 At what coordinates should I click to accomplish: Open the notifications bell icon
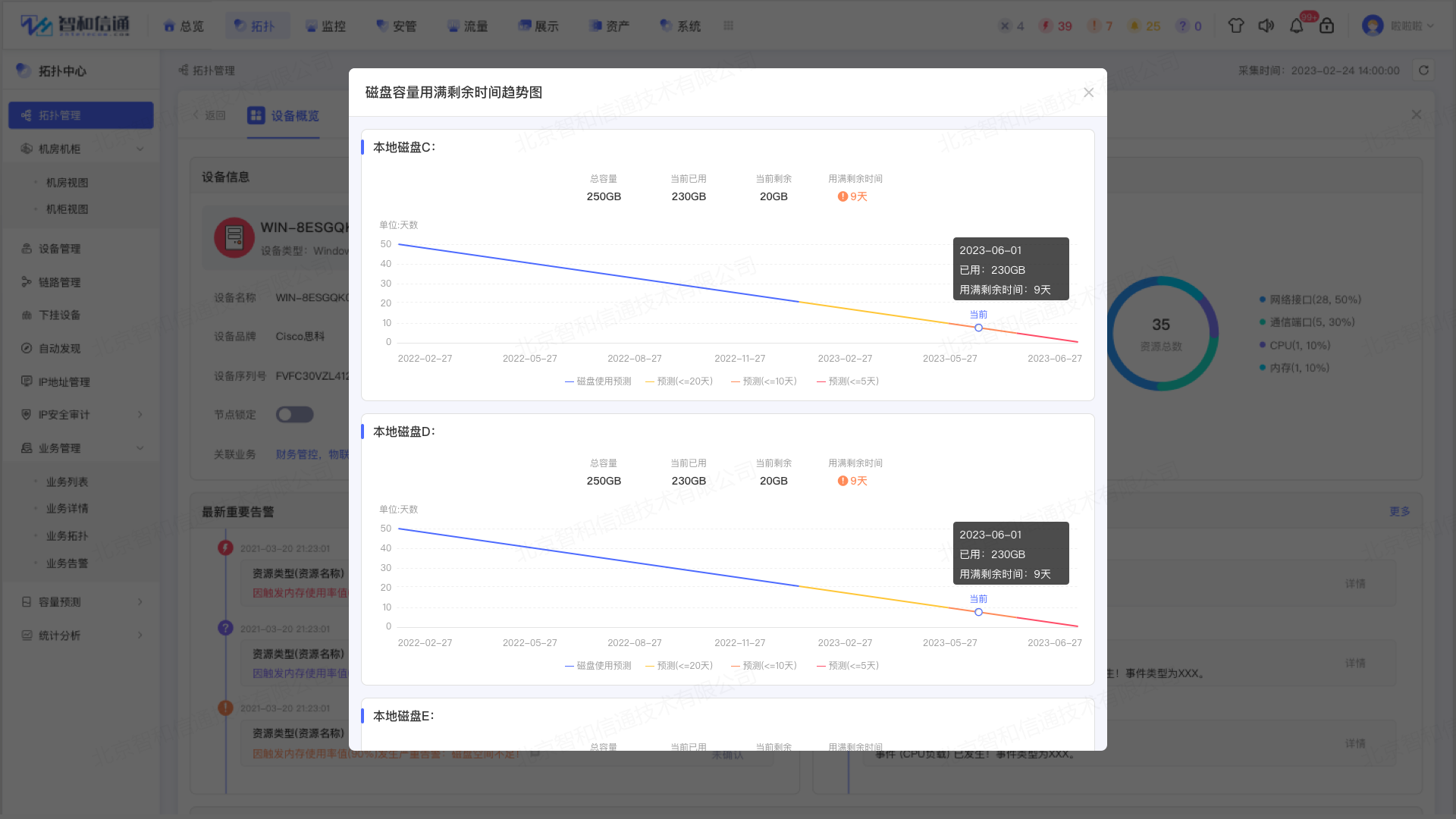pyautogui.click(x=1297, y=26)
